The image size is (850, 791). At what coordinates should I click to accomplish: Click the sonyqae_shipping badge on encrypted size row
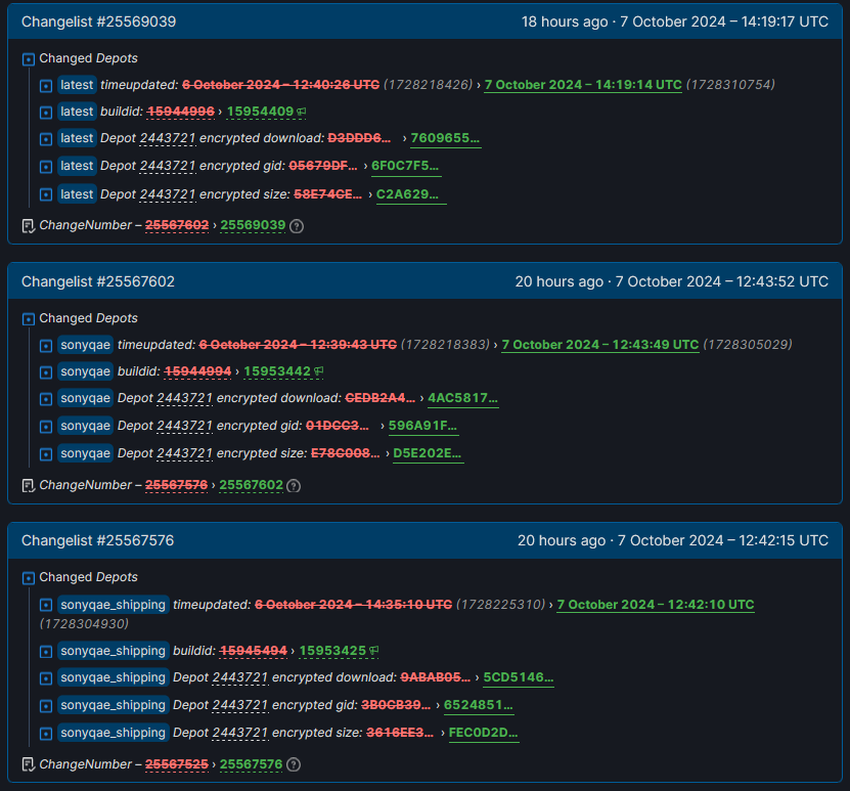[113, 733]
